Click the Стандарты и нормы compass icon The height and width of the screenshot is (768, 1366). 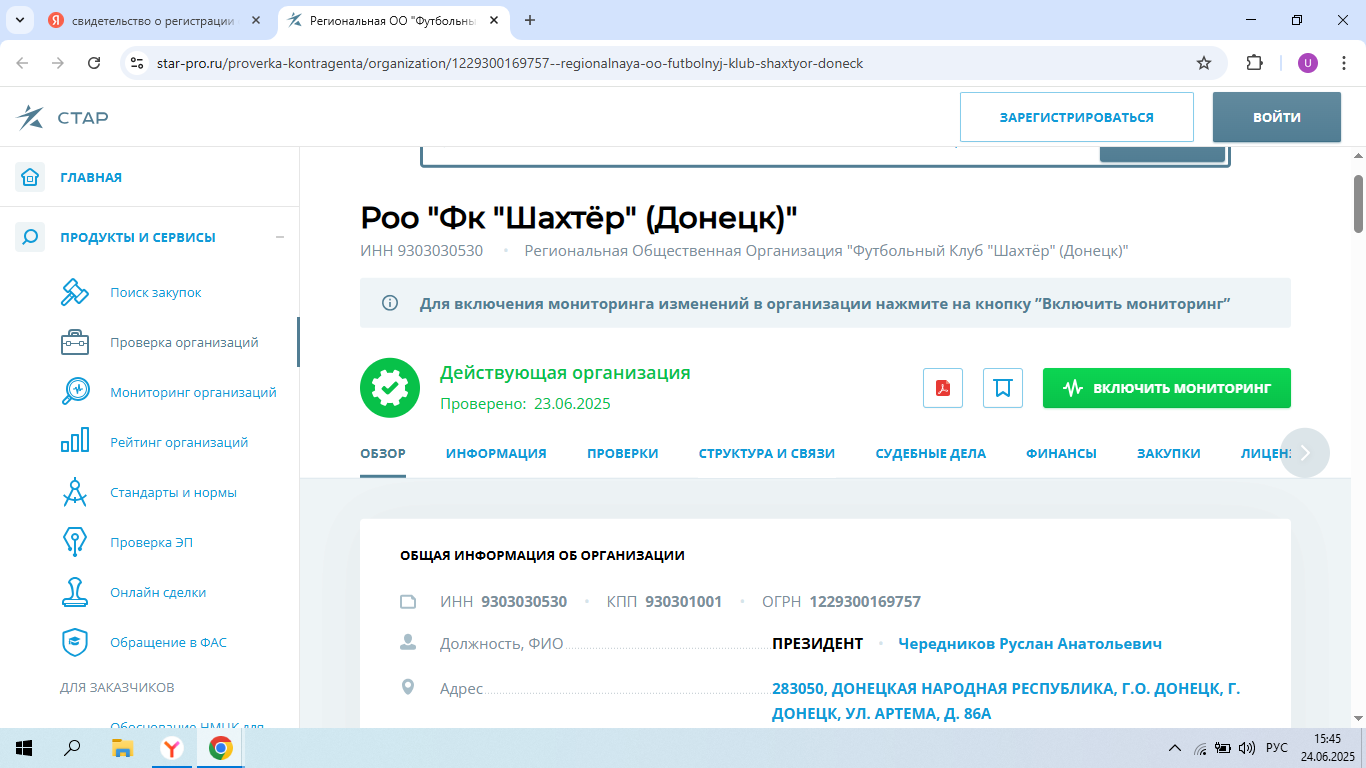pos(75,492)
